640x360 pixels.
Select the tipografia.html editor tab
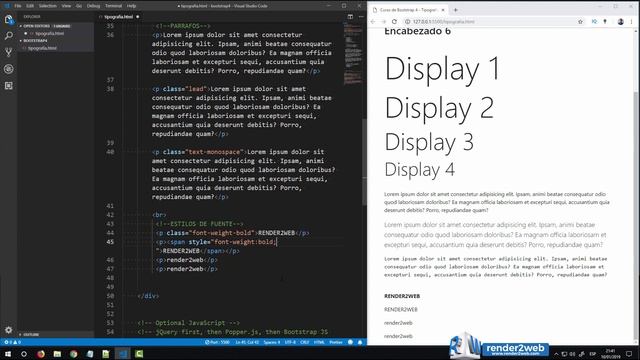pos(119,17)
